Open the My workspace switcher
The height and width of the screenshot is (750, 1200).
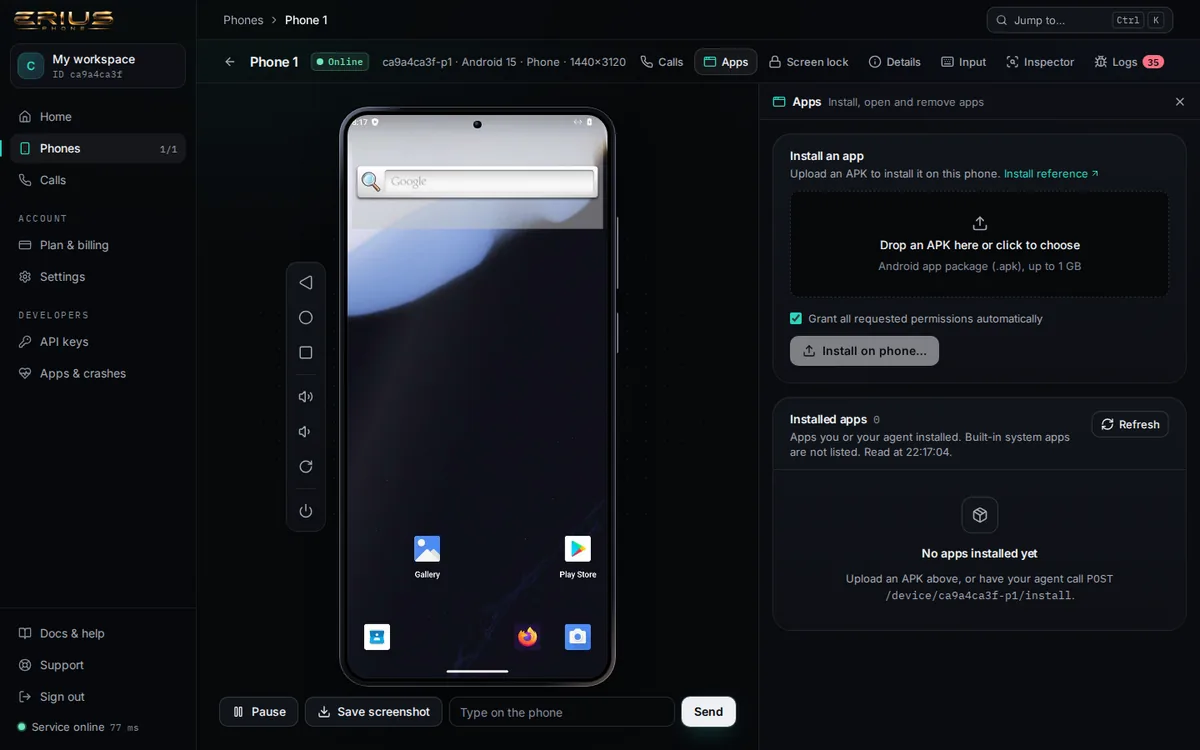pos(98,66)
